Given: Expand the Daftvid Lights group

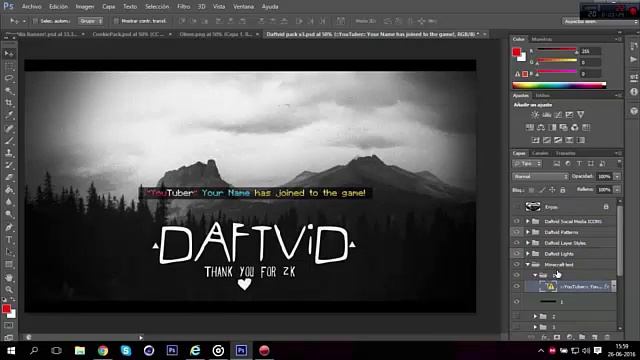Looking at the screenshot, I should click(528, 253).
